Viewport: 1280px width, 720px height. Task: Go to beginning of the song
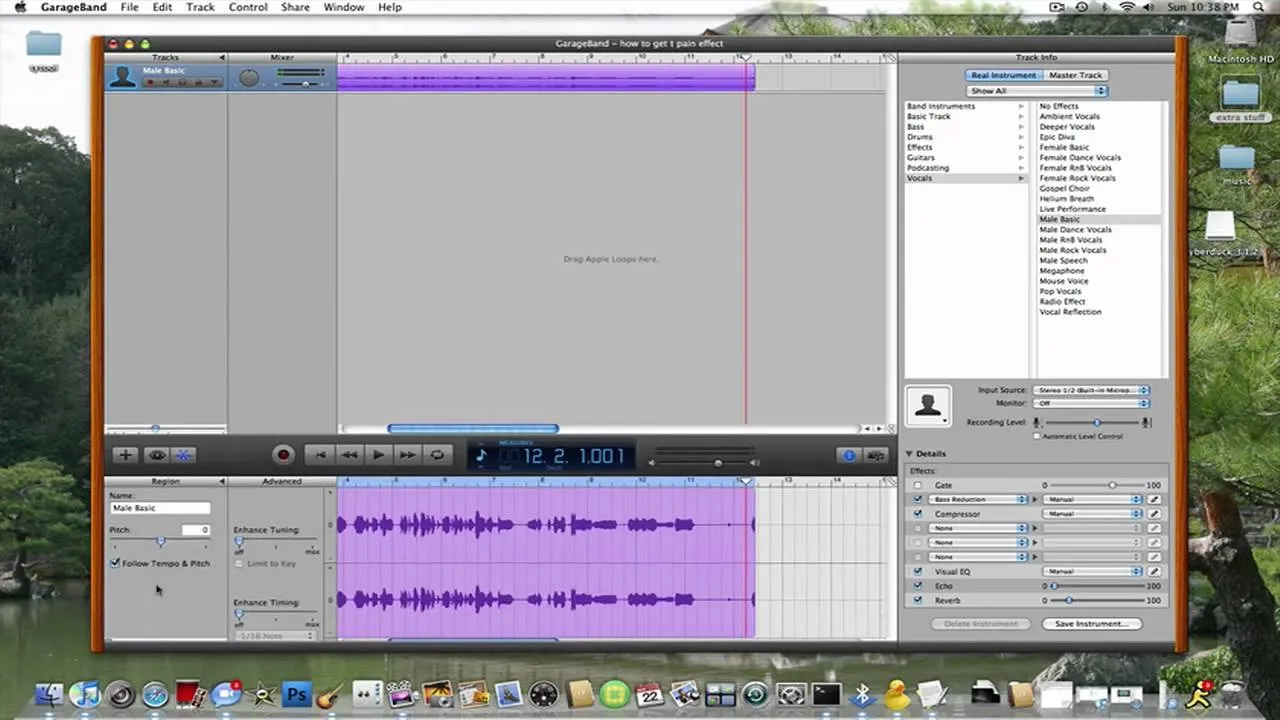click(x=320, y=455)
